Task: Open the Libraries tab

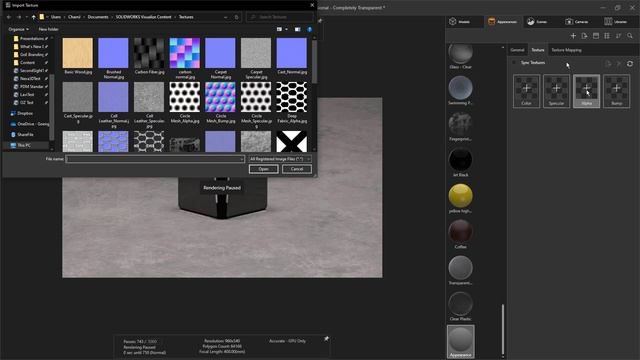Action: 616,22
